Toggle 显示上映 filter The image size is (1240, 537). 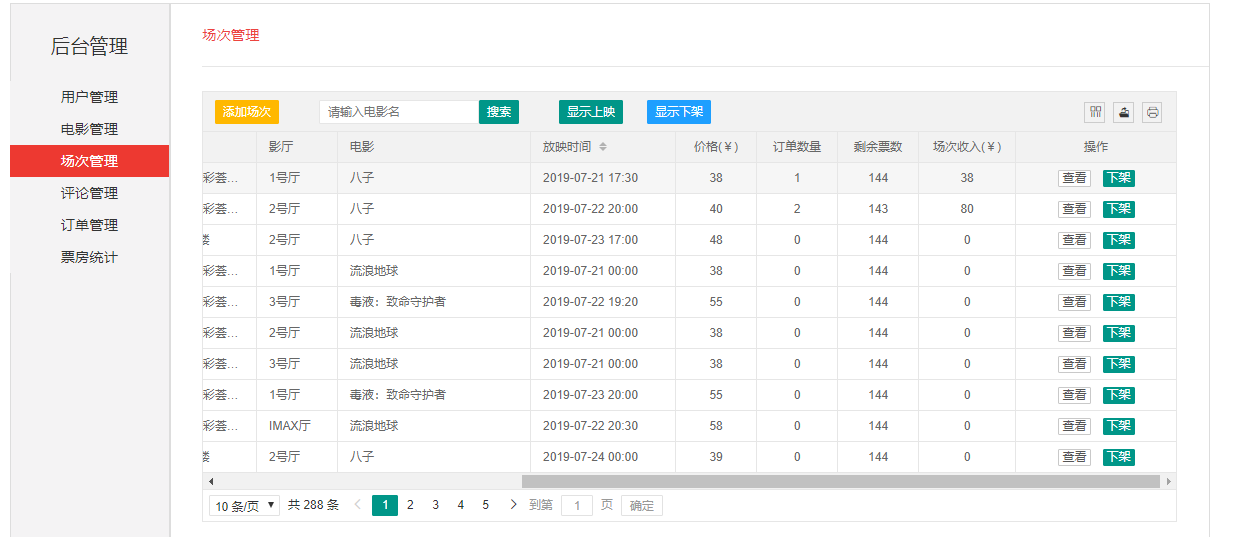[590, 112]
